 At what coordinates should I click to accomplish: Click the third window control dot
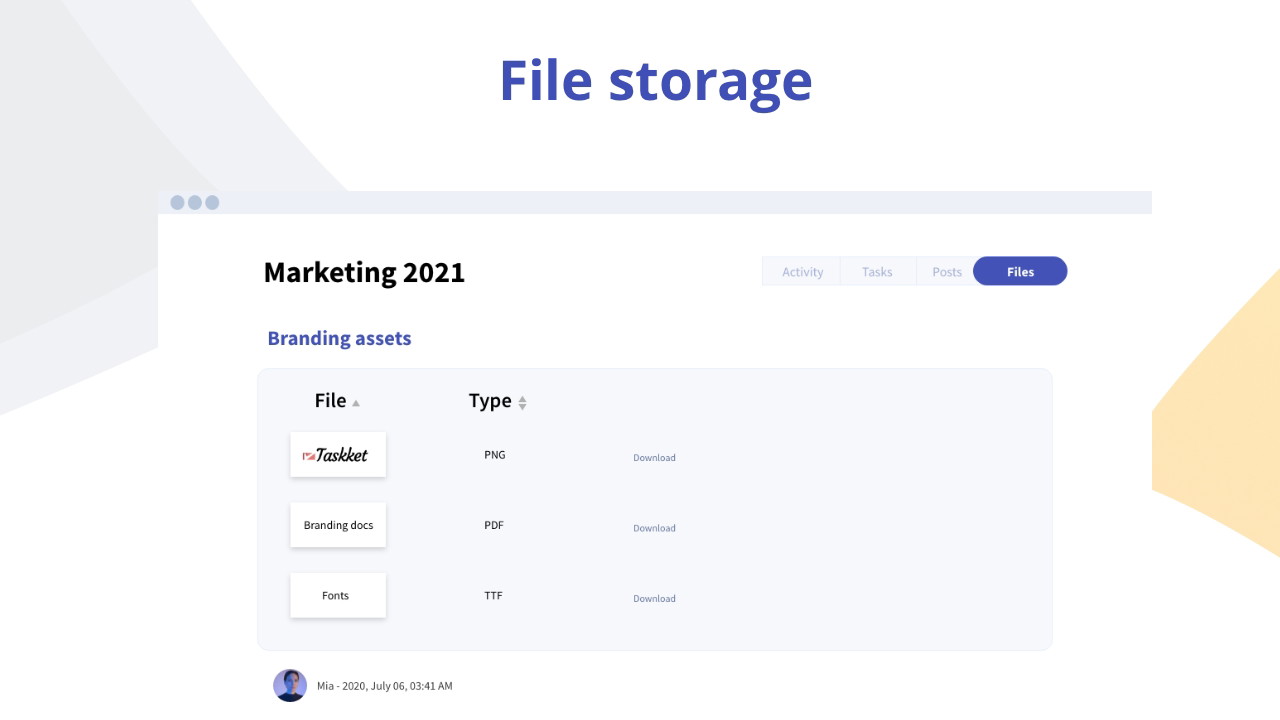click(x=212, y=203)
